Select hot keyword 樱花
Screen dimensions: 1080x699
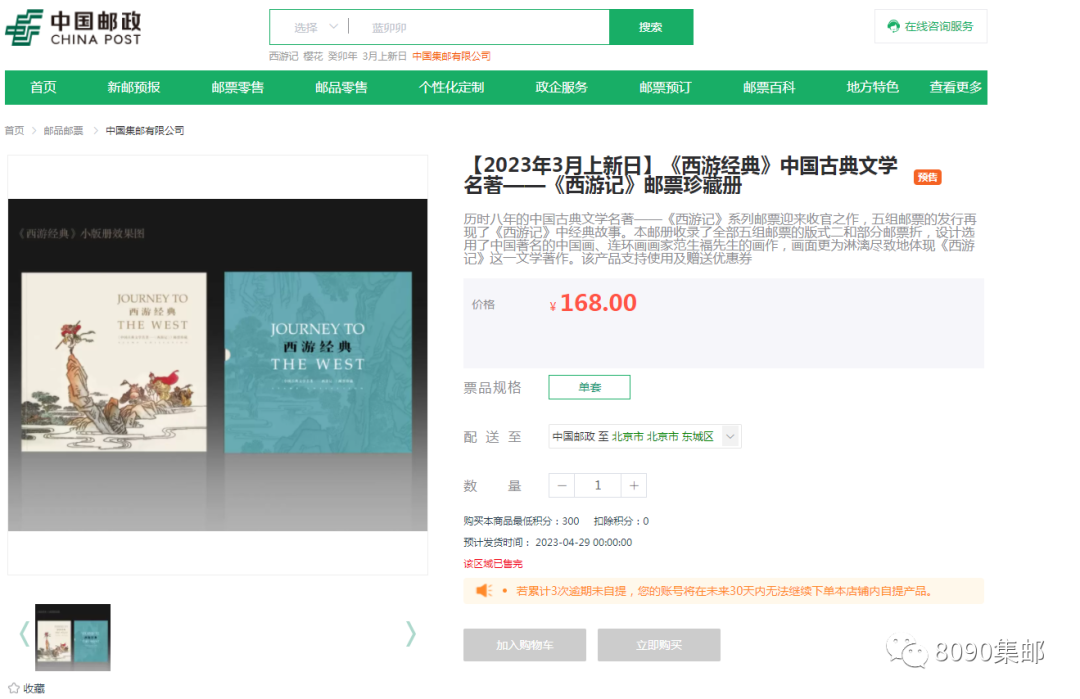tap(313, 56)
